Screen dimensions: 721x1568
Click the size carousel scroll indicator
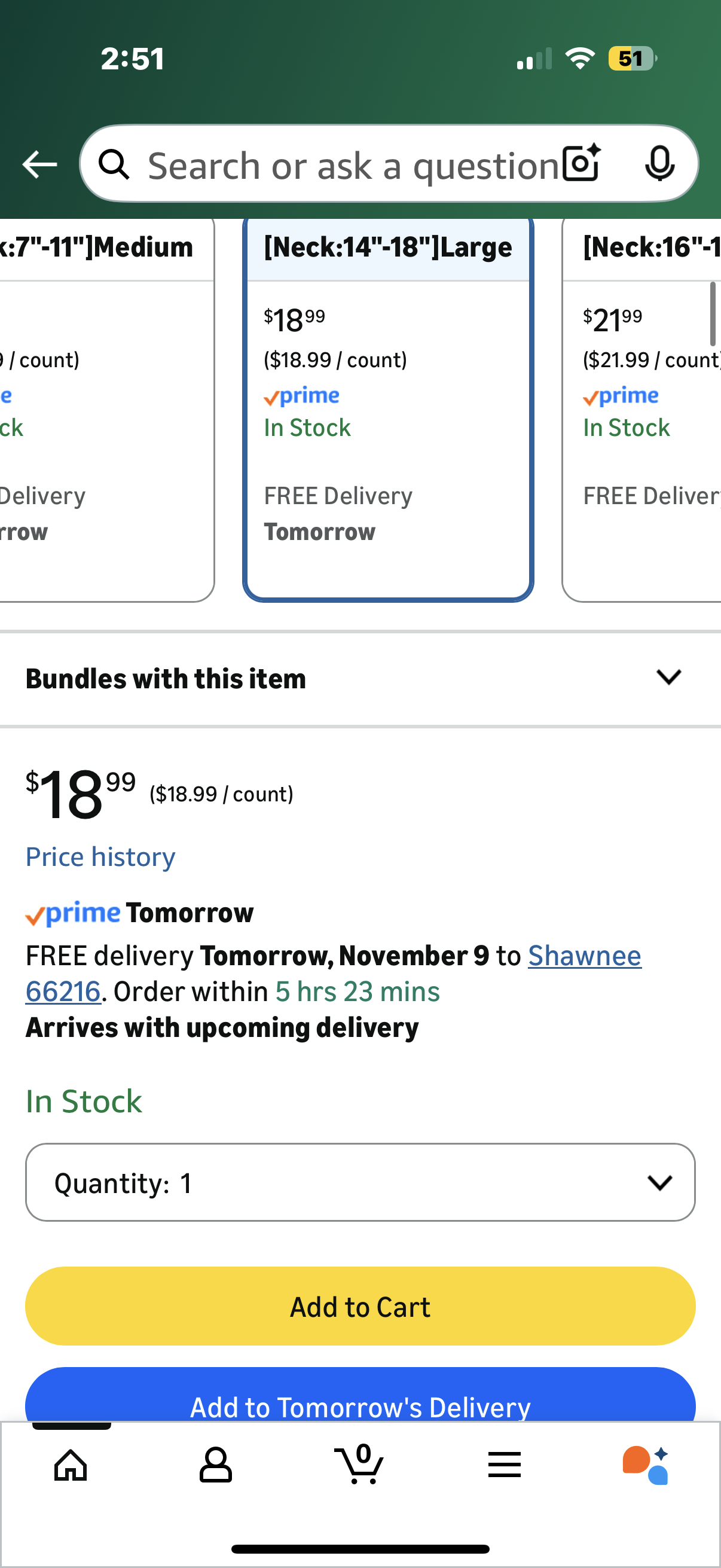point(712,314)
